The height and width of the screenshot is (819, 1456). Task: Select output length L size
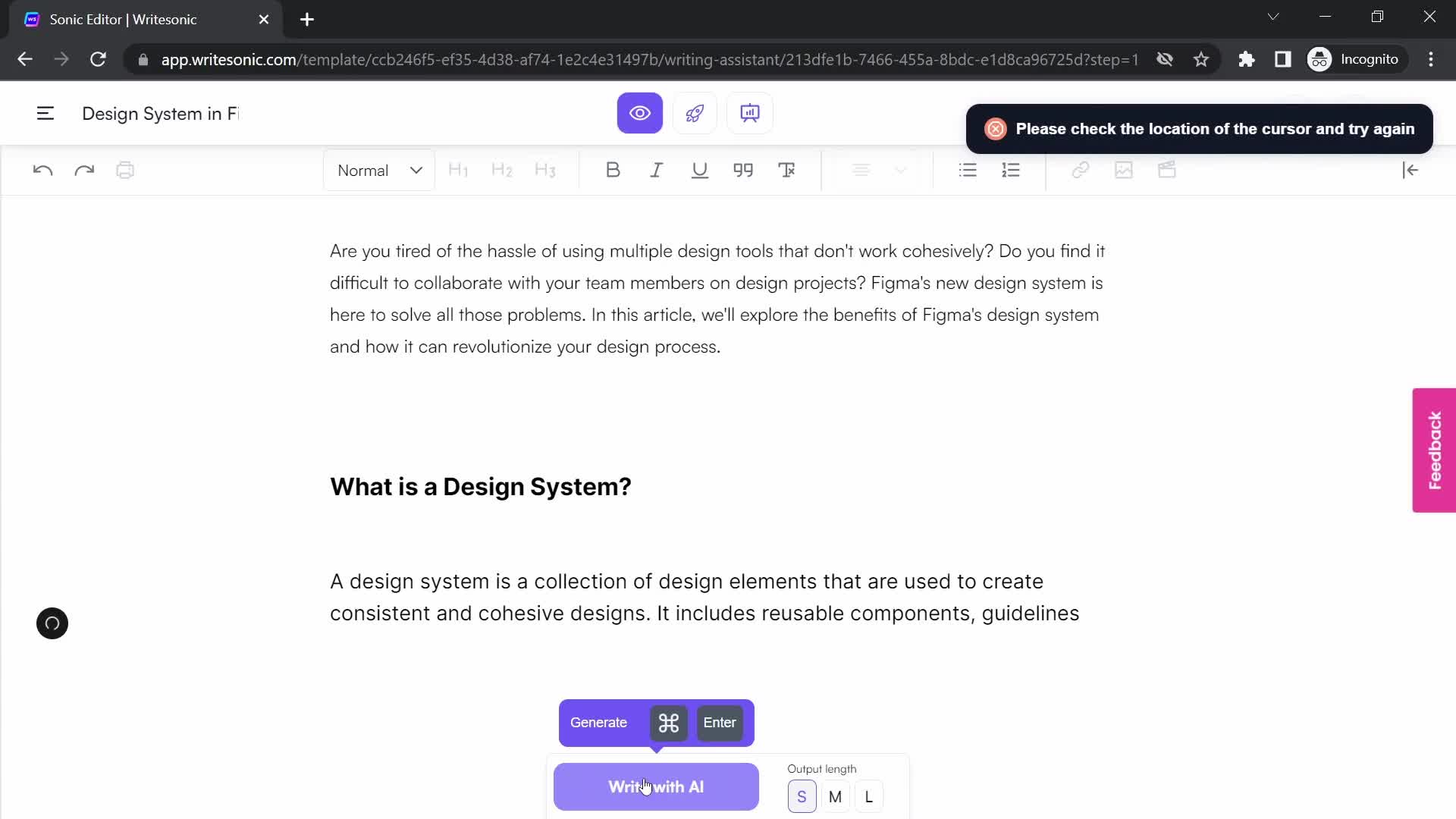click(867, 796)
